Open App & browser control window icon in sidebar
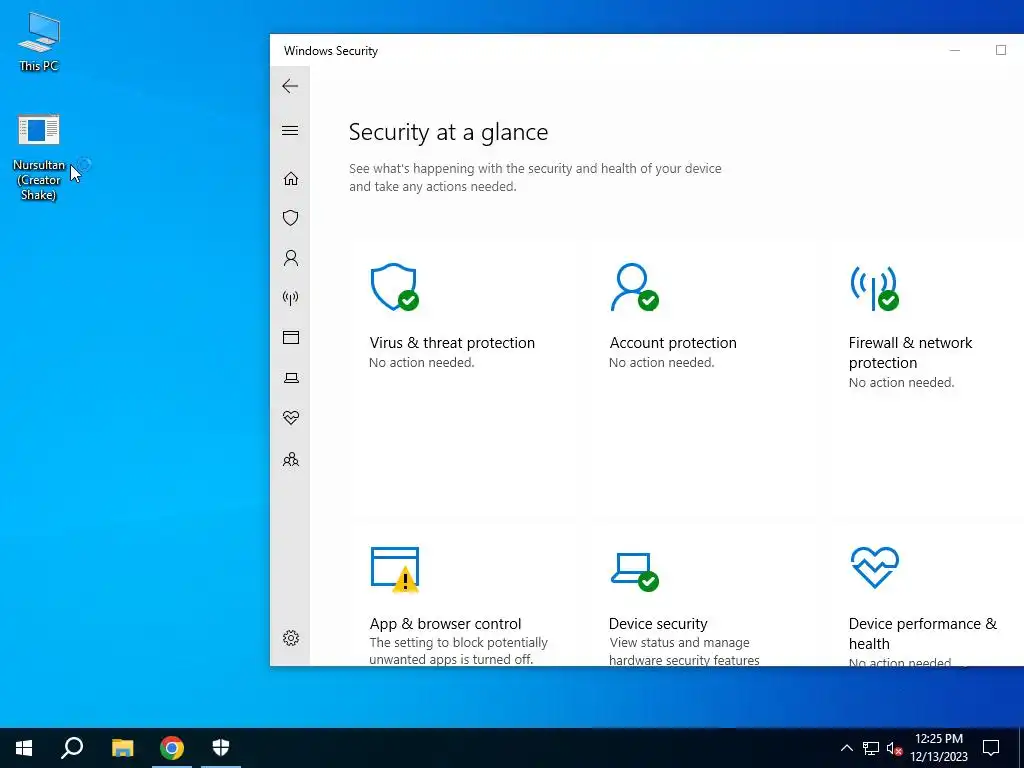1024x768 pixels. (291, 338)
